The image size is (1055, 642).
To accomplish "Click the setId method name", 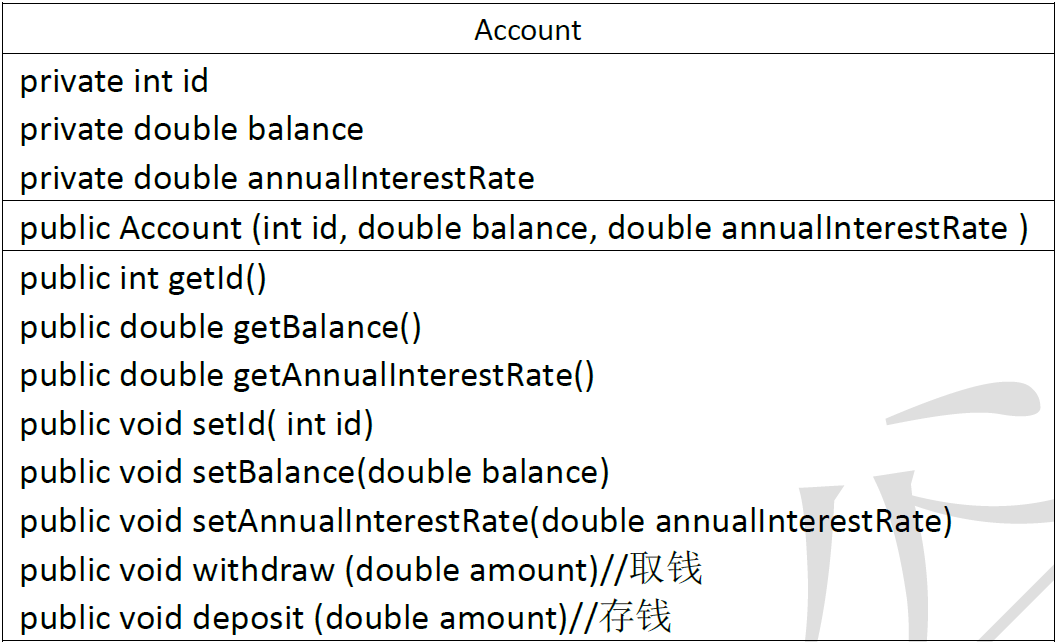I will tap(228, 424).
